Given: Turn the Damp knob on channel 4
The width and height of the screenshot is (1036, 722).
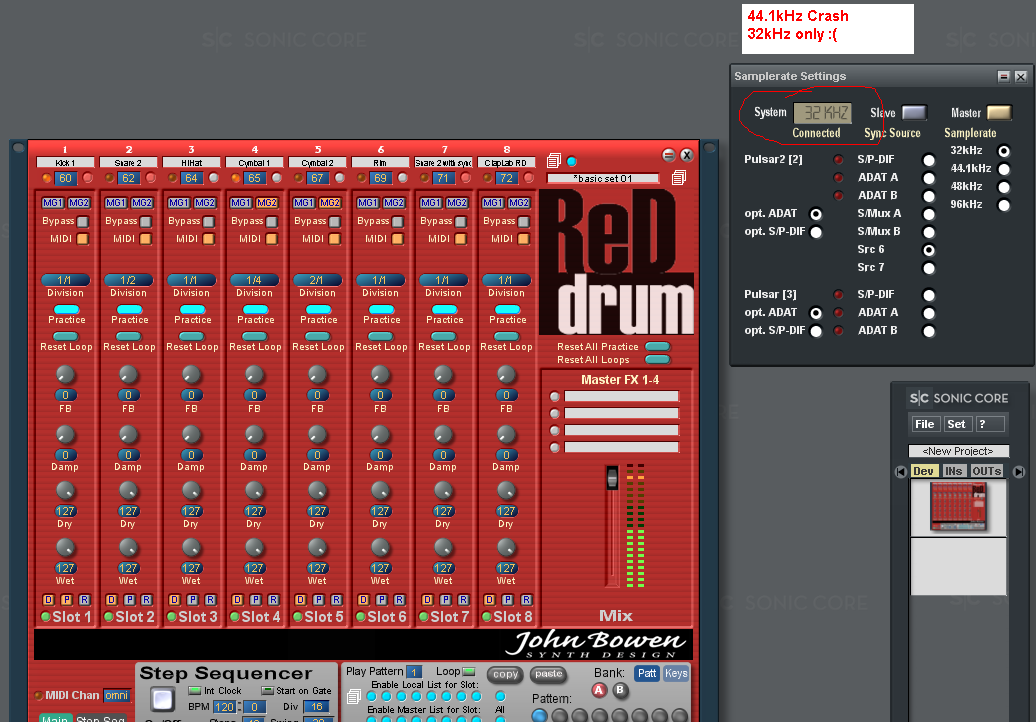Looking at the screenshot, I should (x=254, y=434).
